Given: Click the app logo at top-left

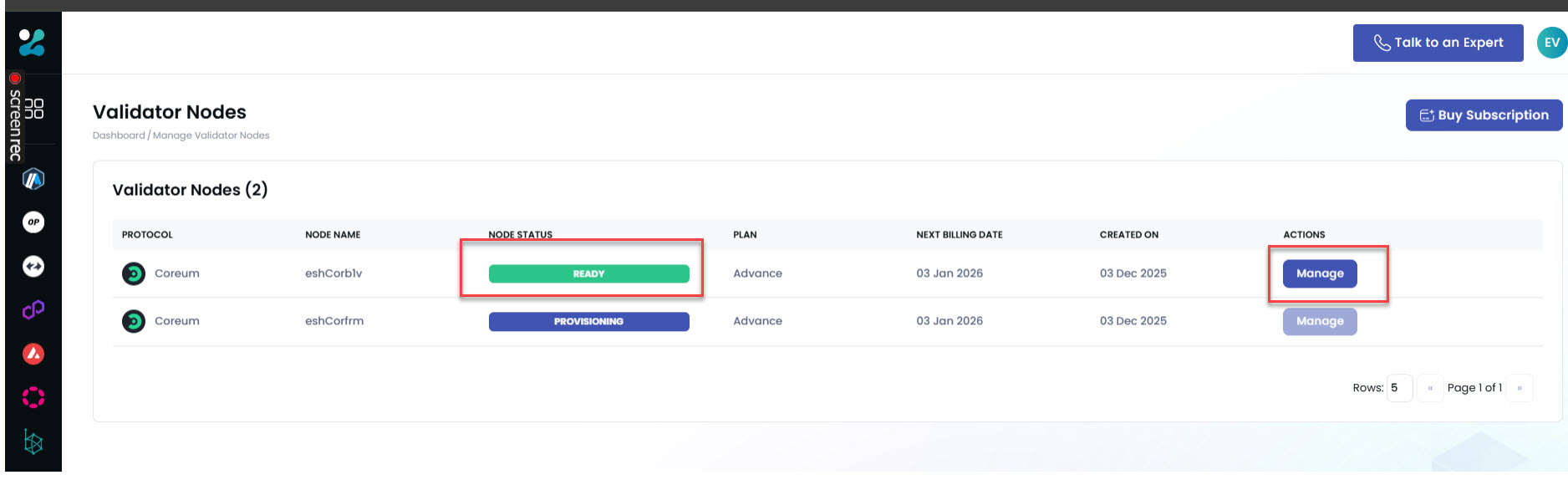Looking at the screenshot, I should click(32, 42).
